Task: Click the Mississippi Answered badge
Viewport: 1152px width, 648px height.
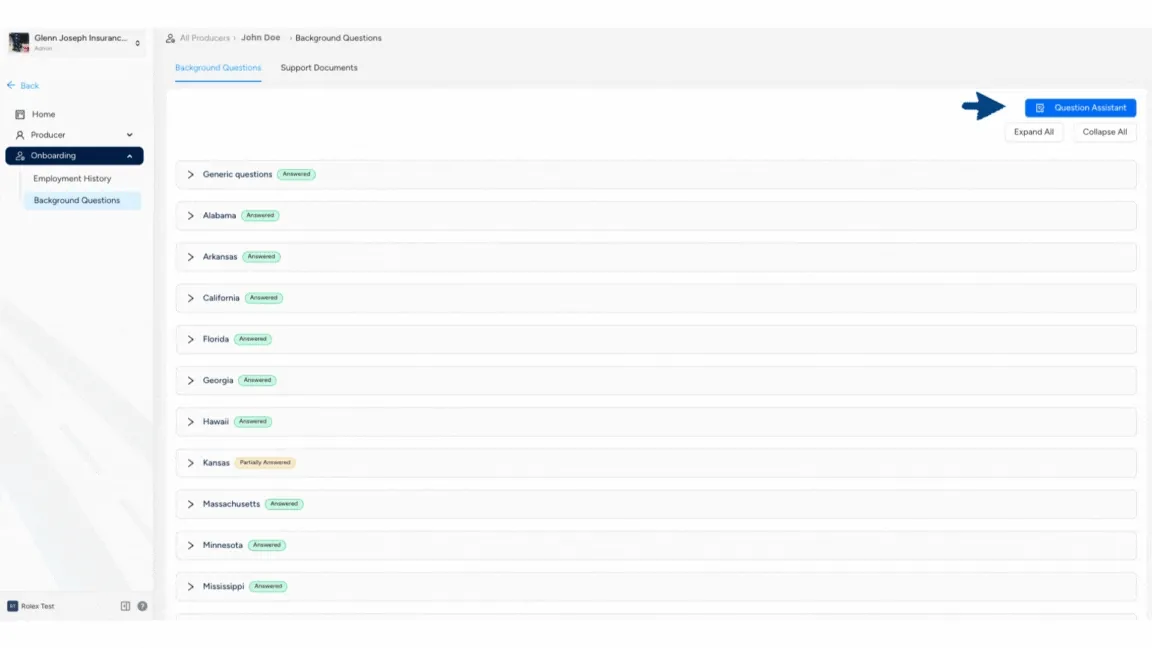Action: (x=268, y=586)
